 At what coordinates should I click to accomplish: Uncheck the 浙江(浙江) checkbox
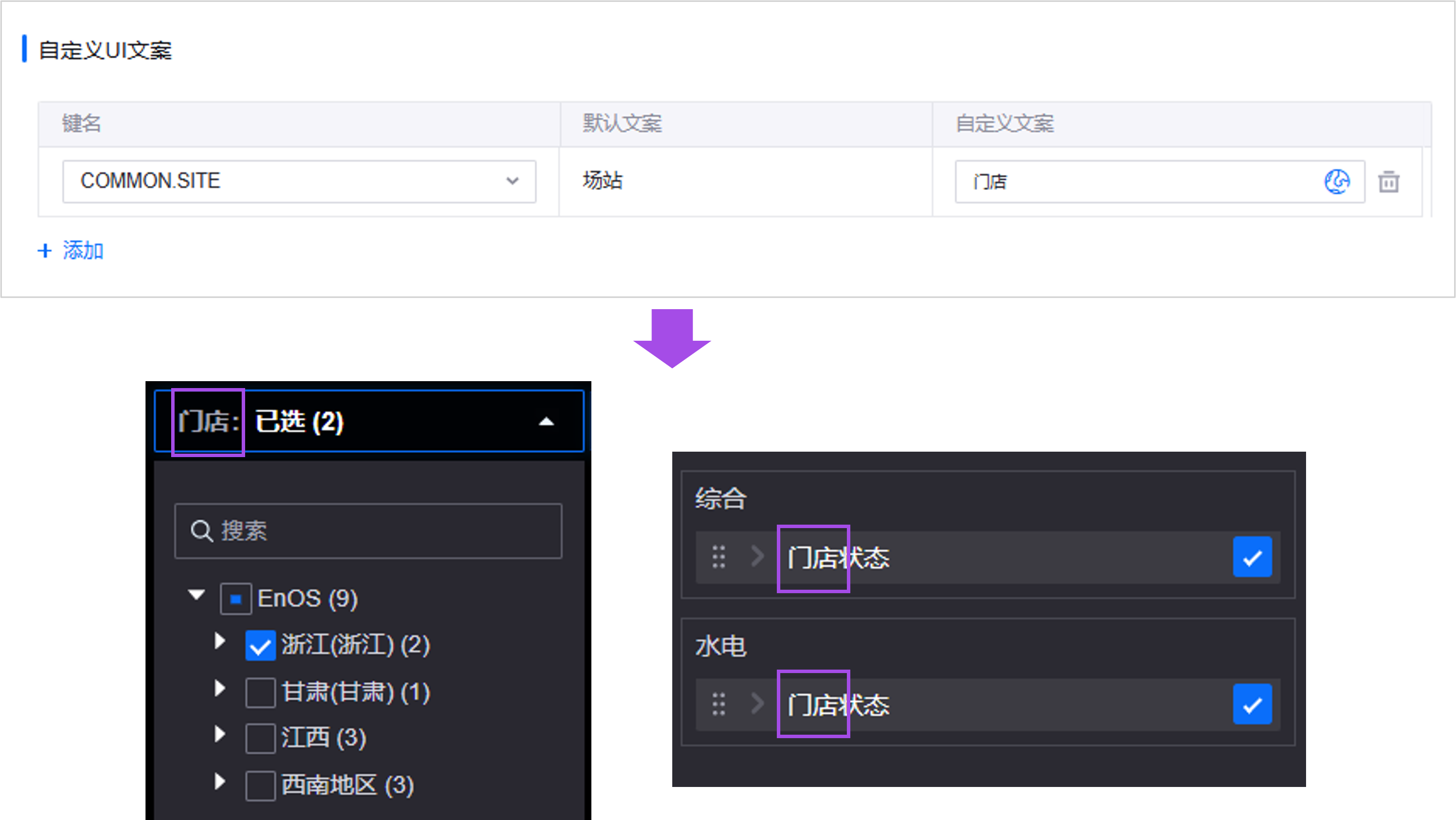260,645
